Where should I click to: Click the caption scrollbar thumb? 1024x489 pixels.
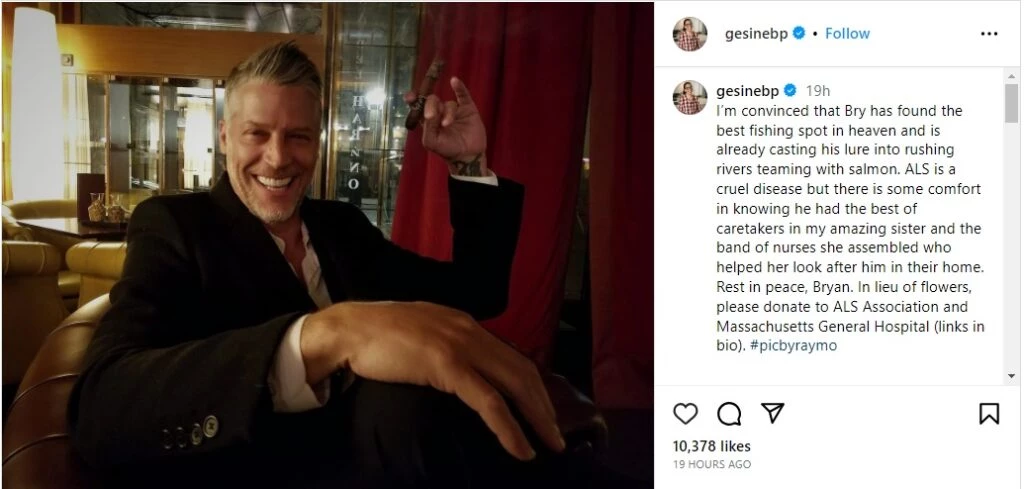[1012, 103]
